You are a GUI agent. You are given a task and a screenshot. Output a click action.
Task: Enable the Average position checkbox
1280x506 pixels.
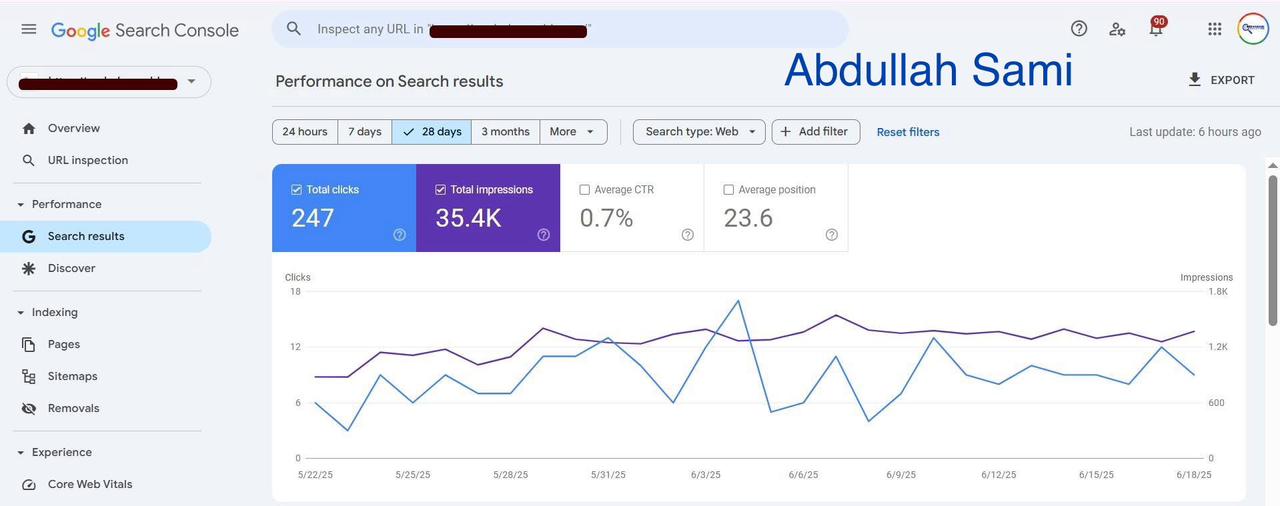729,190
